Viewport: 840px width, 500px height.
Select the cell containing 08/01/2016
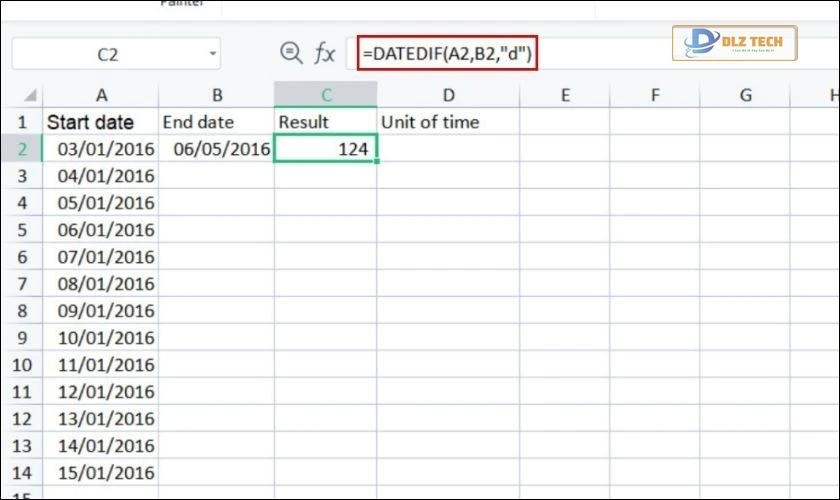(101, 283)
